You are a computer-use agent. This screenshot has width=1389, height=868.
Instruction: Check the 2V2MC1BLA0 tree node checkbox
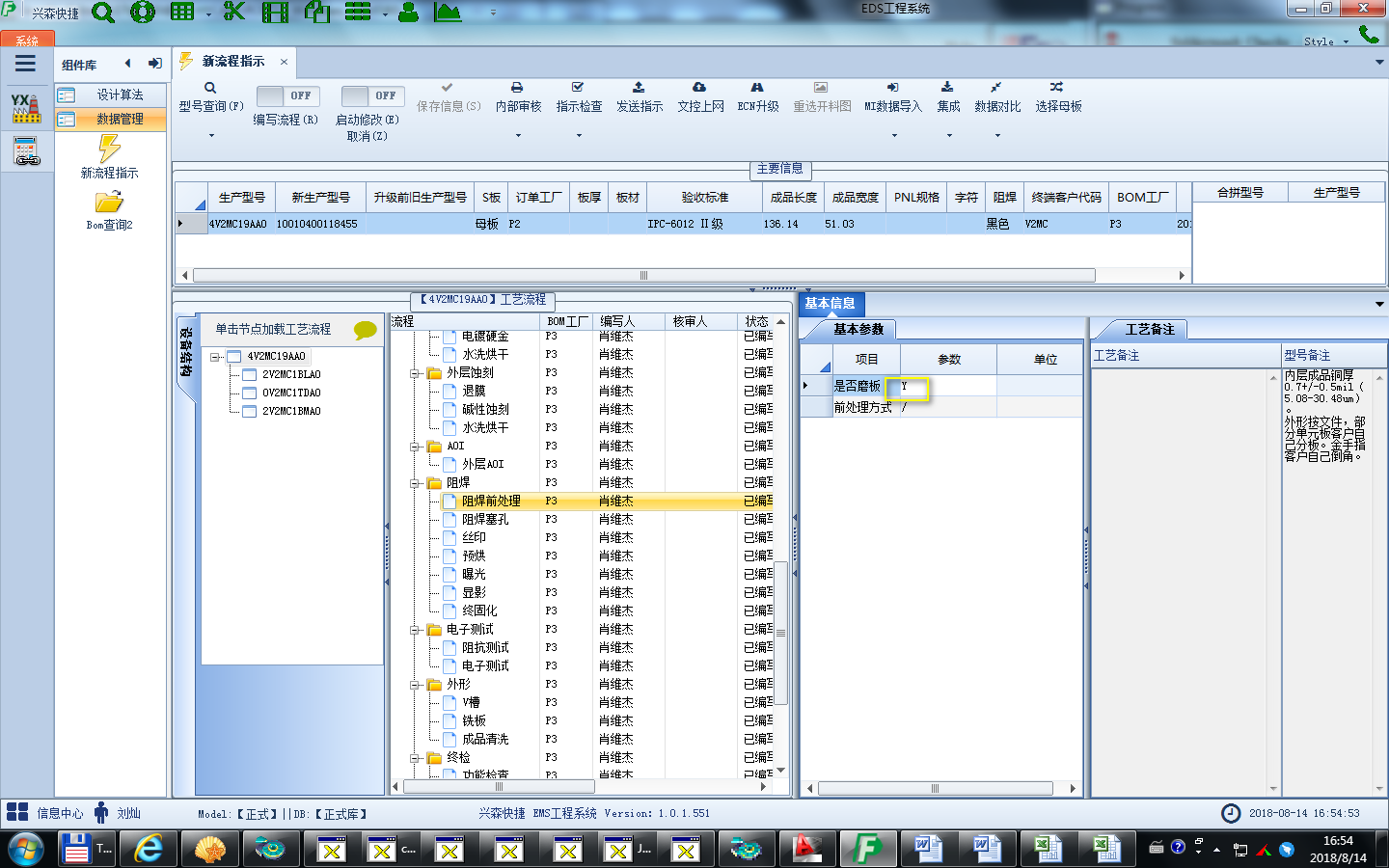click(249, 374)
